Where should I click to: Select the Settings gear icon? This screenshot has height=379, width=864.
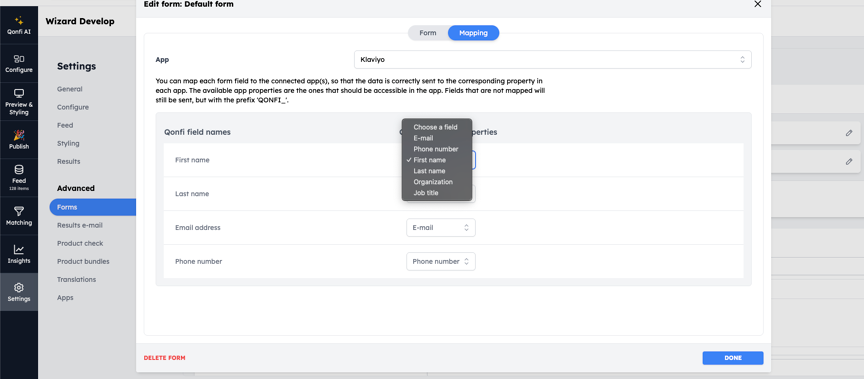click(x=19, y=288)
